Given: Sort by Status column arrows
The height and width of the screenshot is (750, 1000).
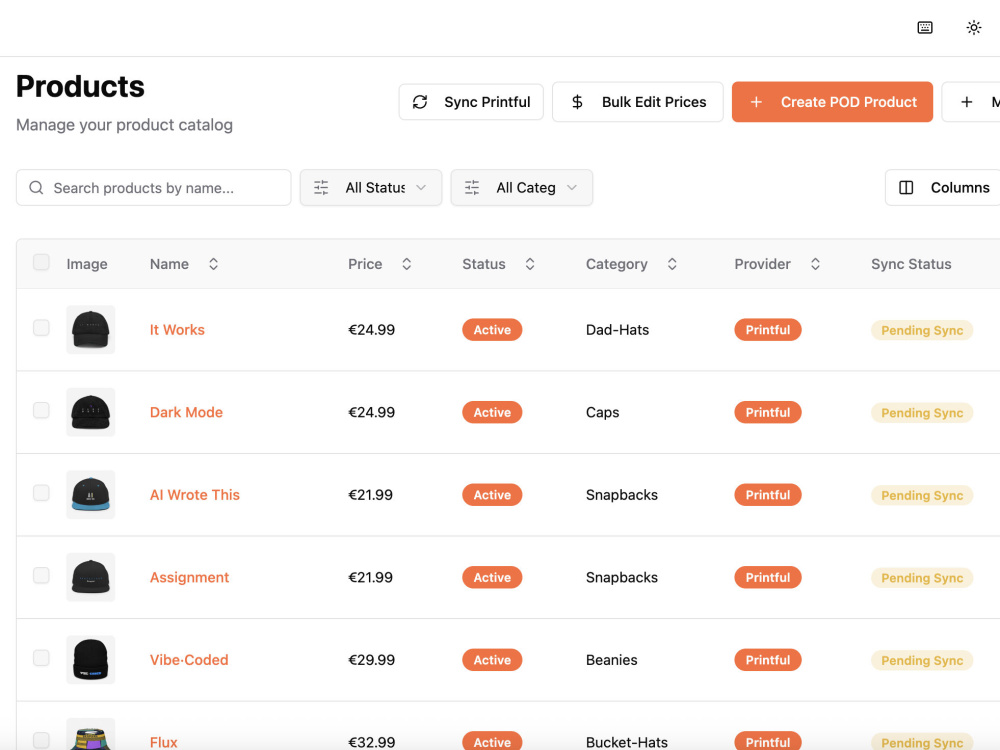Looking at the screenshot, I should tap(529, 264).
